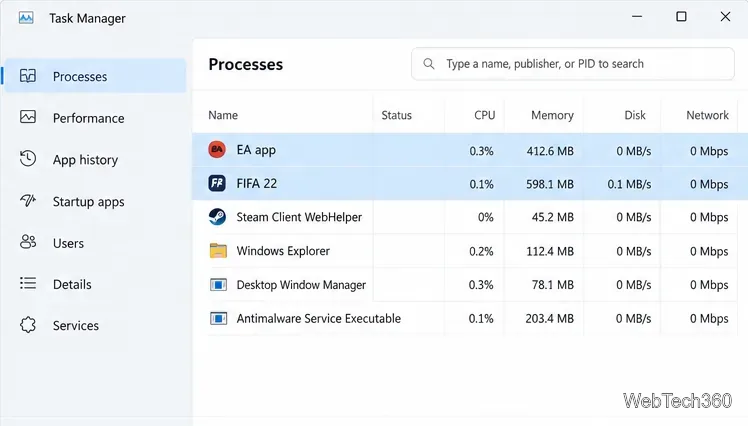Click the Processes page heading
This screenshot has width=748, height=426.
(246, 64)
